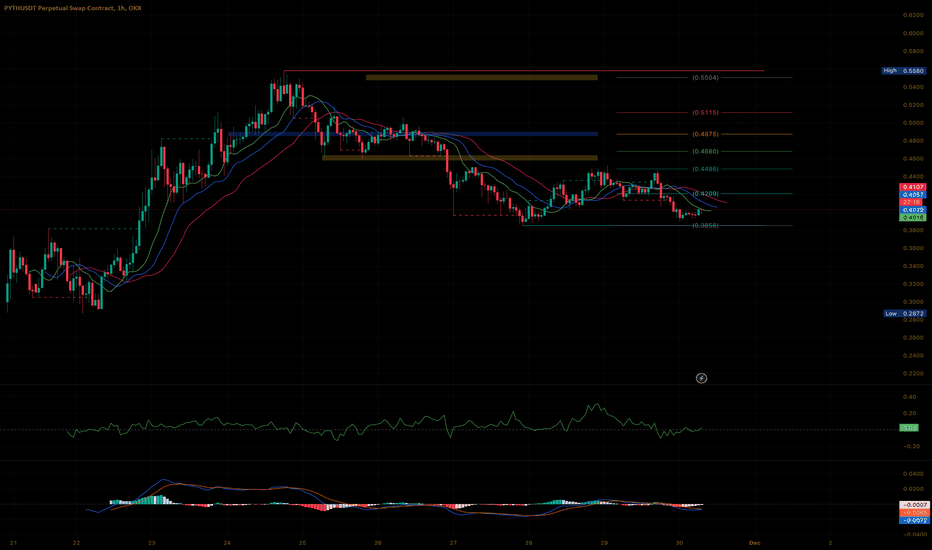Click the 0.5800 price axis label
Viewport: 932px width, 550px height.
click(x=912, y=51)
